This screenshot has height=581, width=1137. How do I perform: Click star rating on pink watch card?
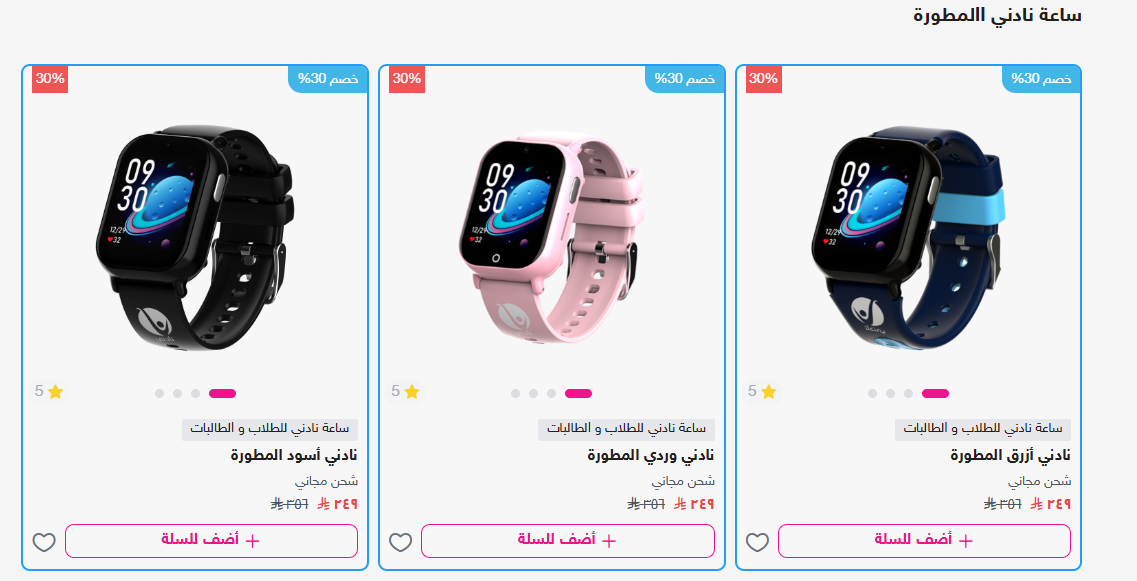coord(406,392)
